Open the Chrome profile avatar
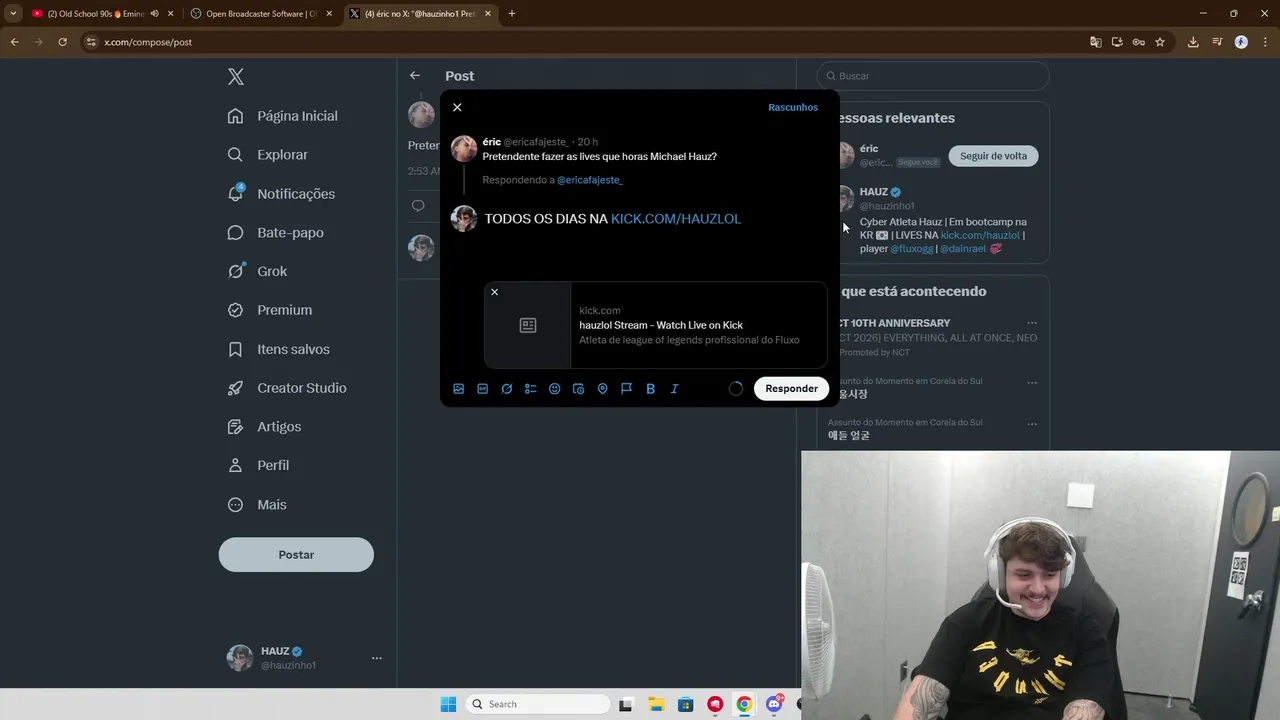The image size is (1280, 720). pos(1241,42)
